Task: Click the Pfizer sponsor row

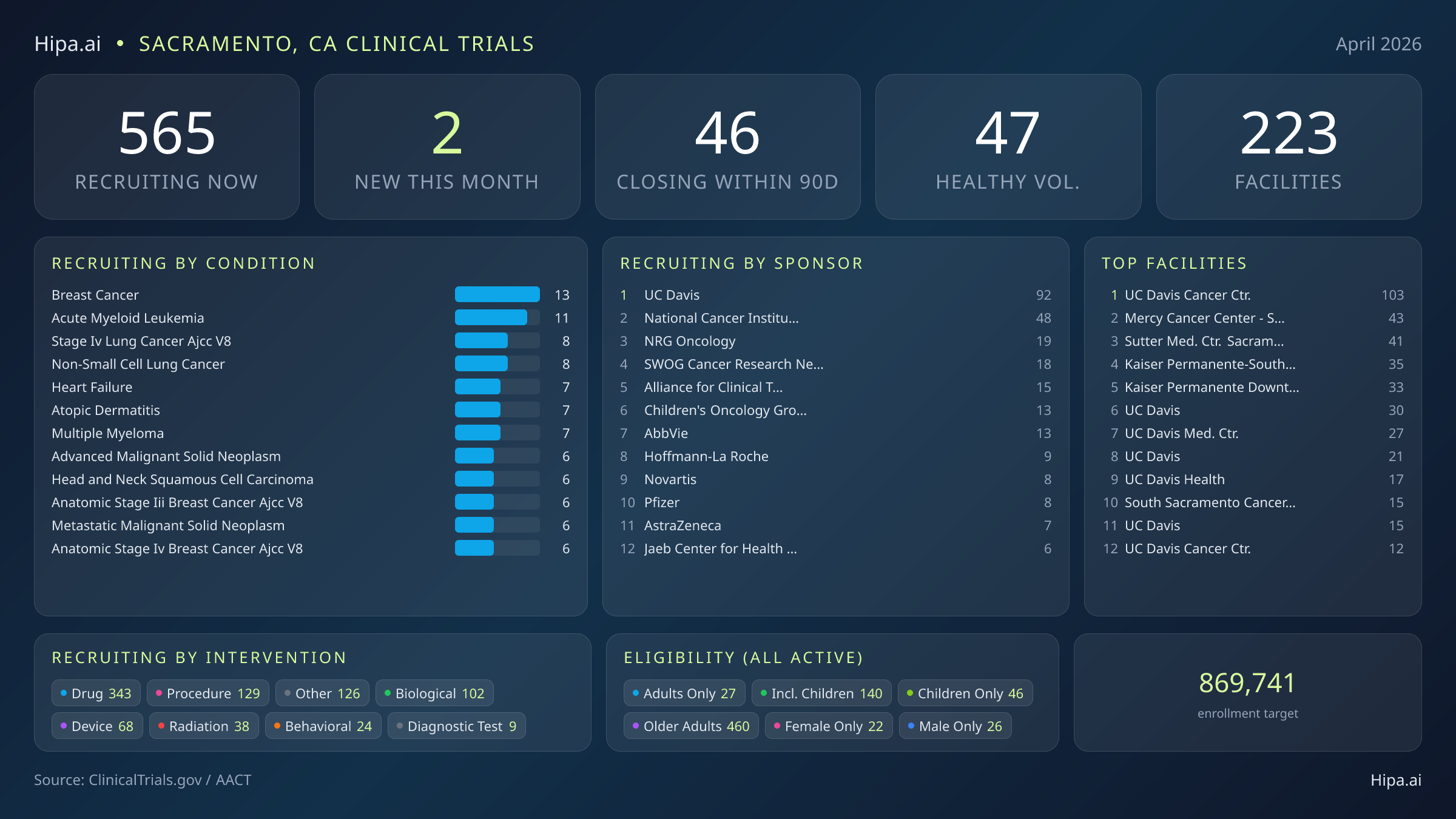Action: [835, 502]
